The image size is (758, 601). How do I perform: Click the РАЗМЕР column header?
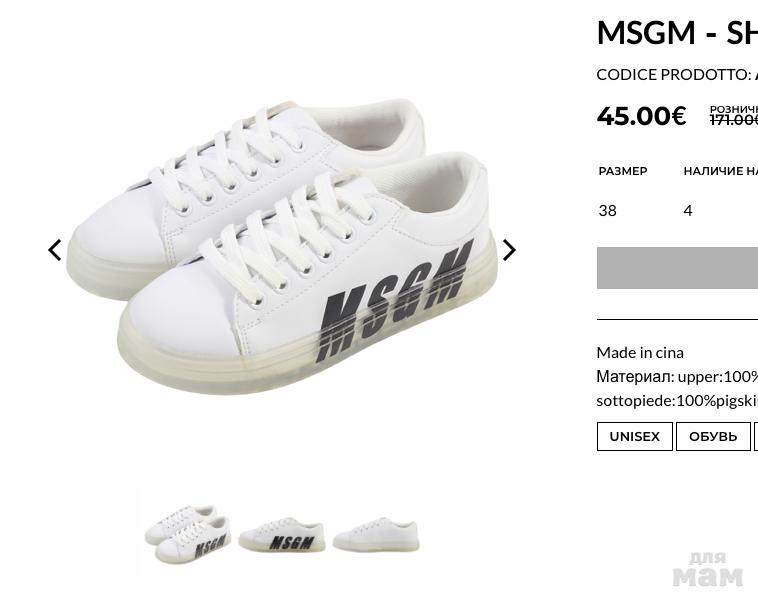coord(622,171)
